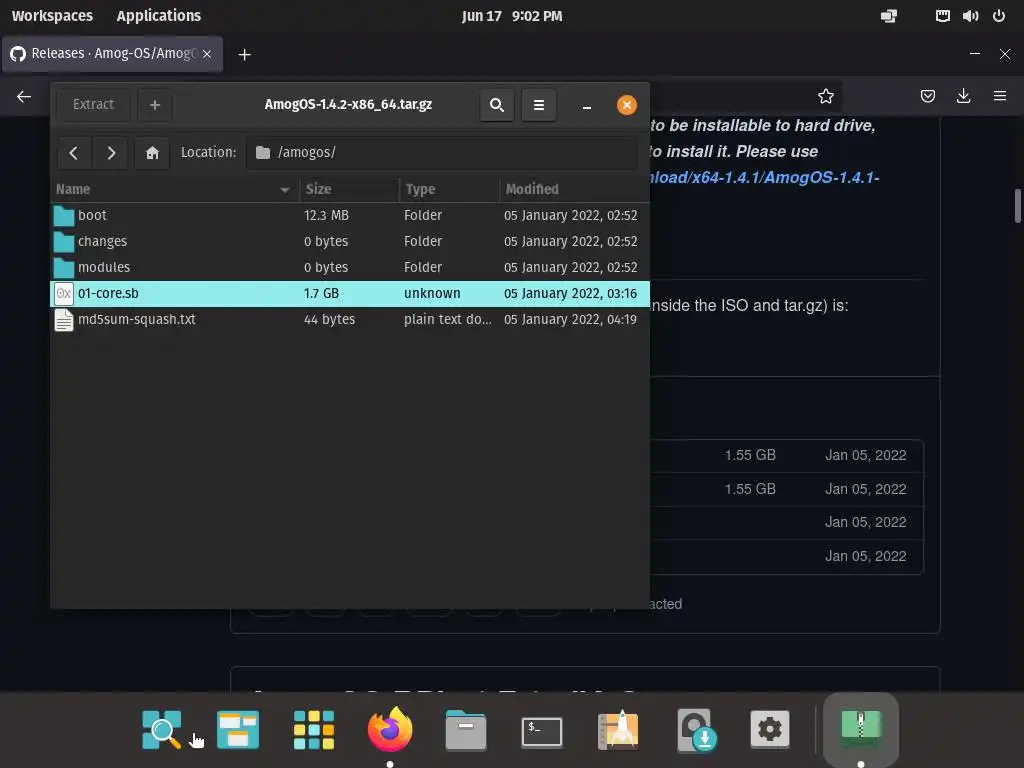This screenshot has width=1024, height=768.
Task: Open the Firefox downloads panel
Action: 963,97
